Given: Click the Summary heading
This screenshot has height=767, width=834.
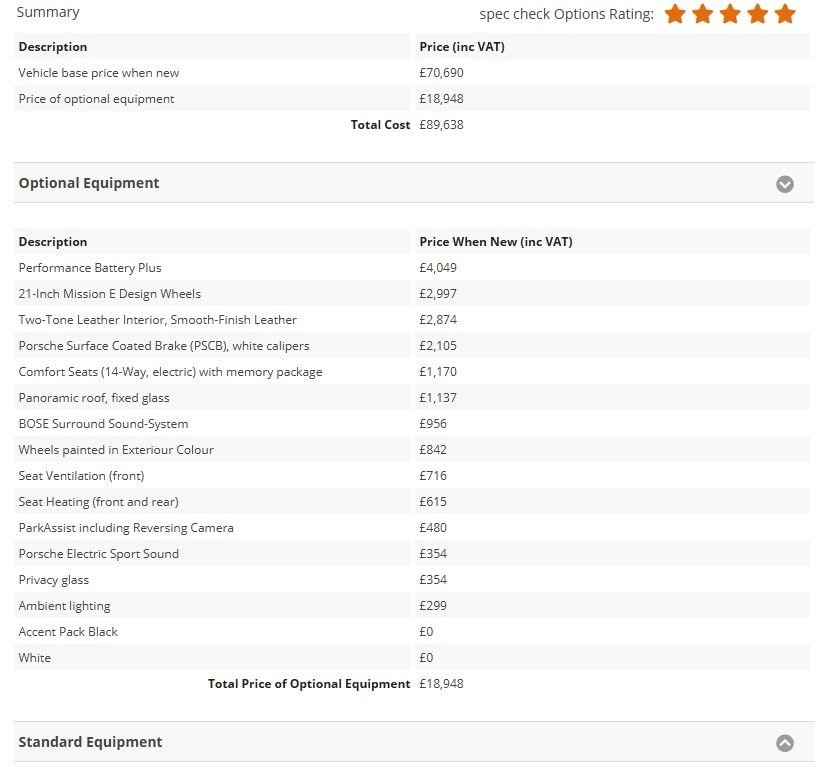Looking at the screenshot, I should click(48, 12).
